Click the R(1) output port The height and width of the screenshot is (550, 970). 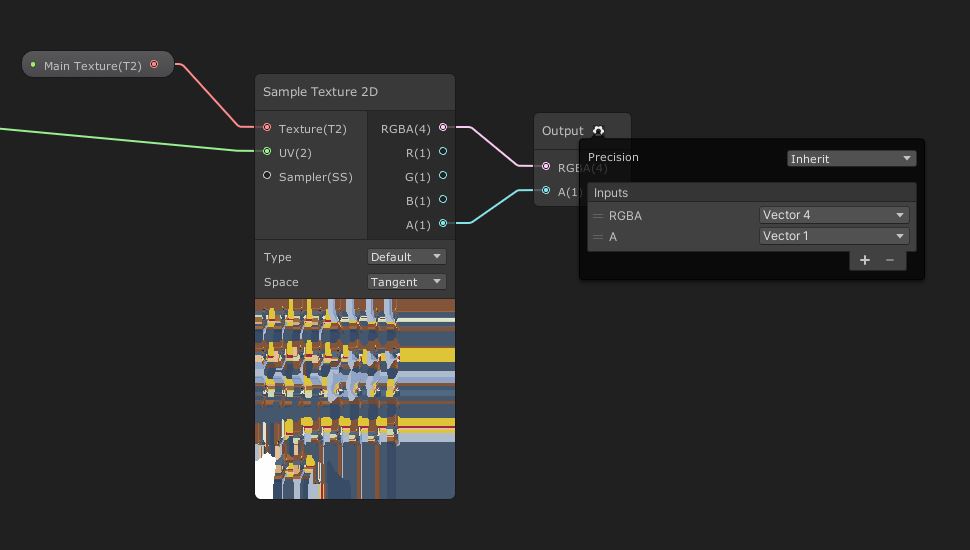pyautogui.click(x=443, y=152)
